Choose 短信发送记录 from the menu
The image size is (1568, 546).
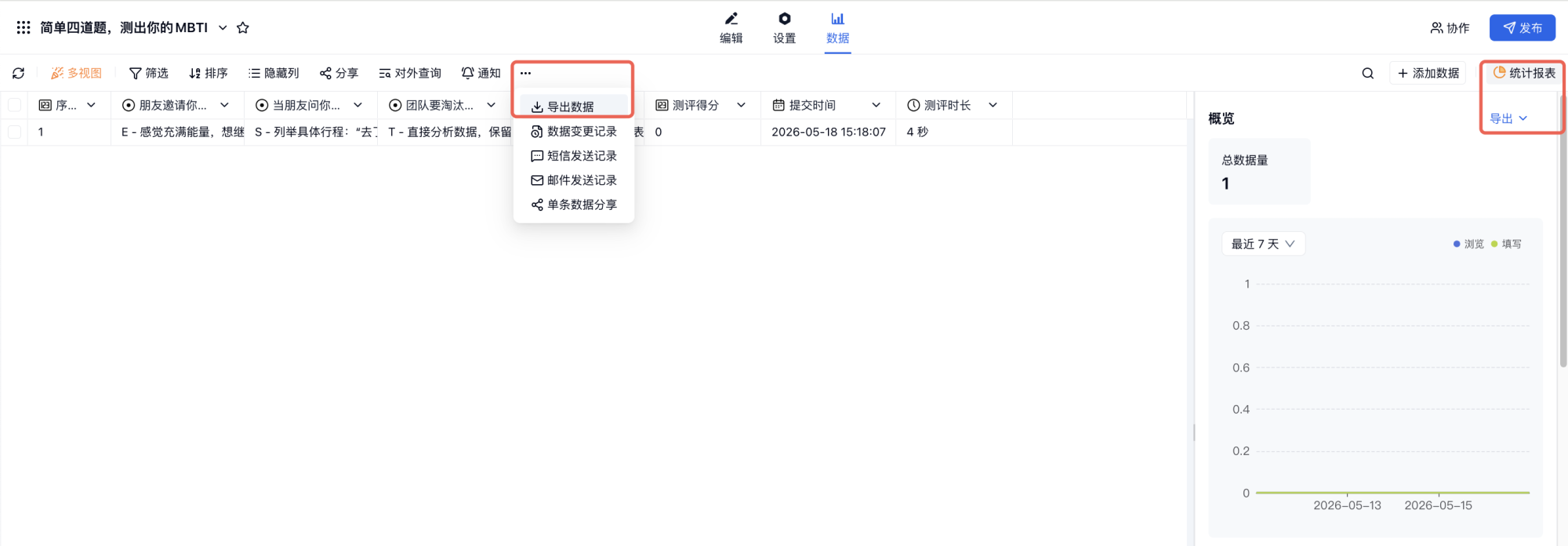click(574, 156)
